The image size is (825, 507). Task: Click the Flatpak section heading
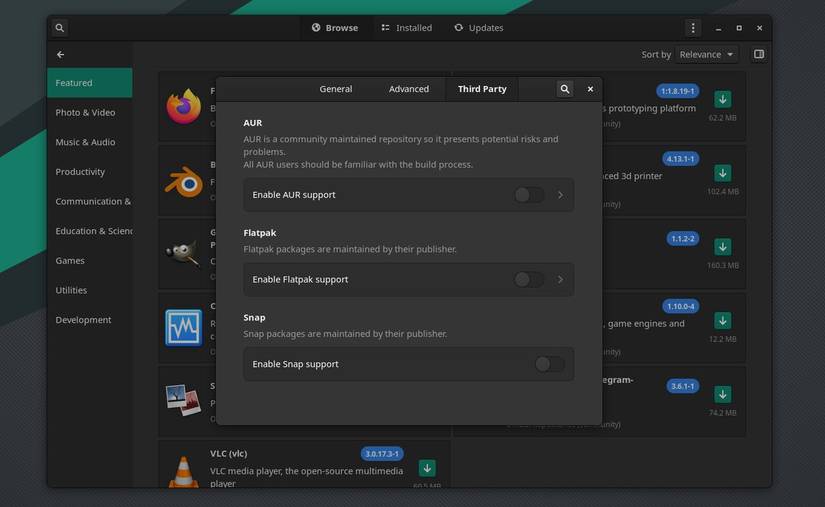pyautogui.click(x=259, y=232)
